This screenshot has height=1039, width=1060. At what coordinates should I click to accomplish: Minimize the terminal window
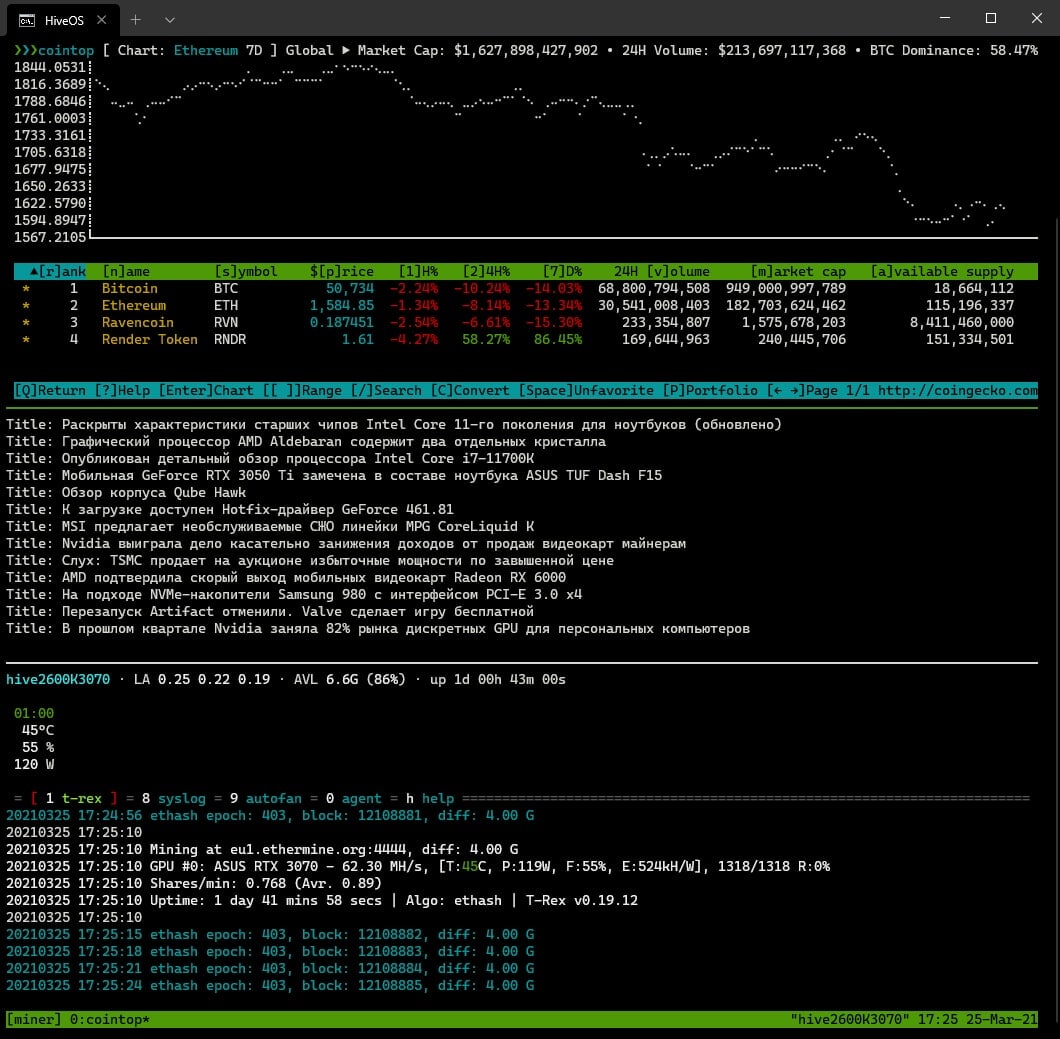[945, 18]
